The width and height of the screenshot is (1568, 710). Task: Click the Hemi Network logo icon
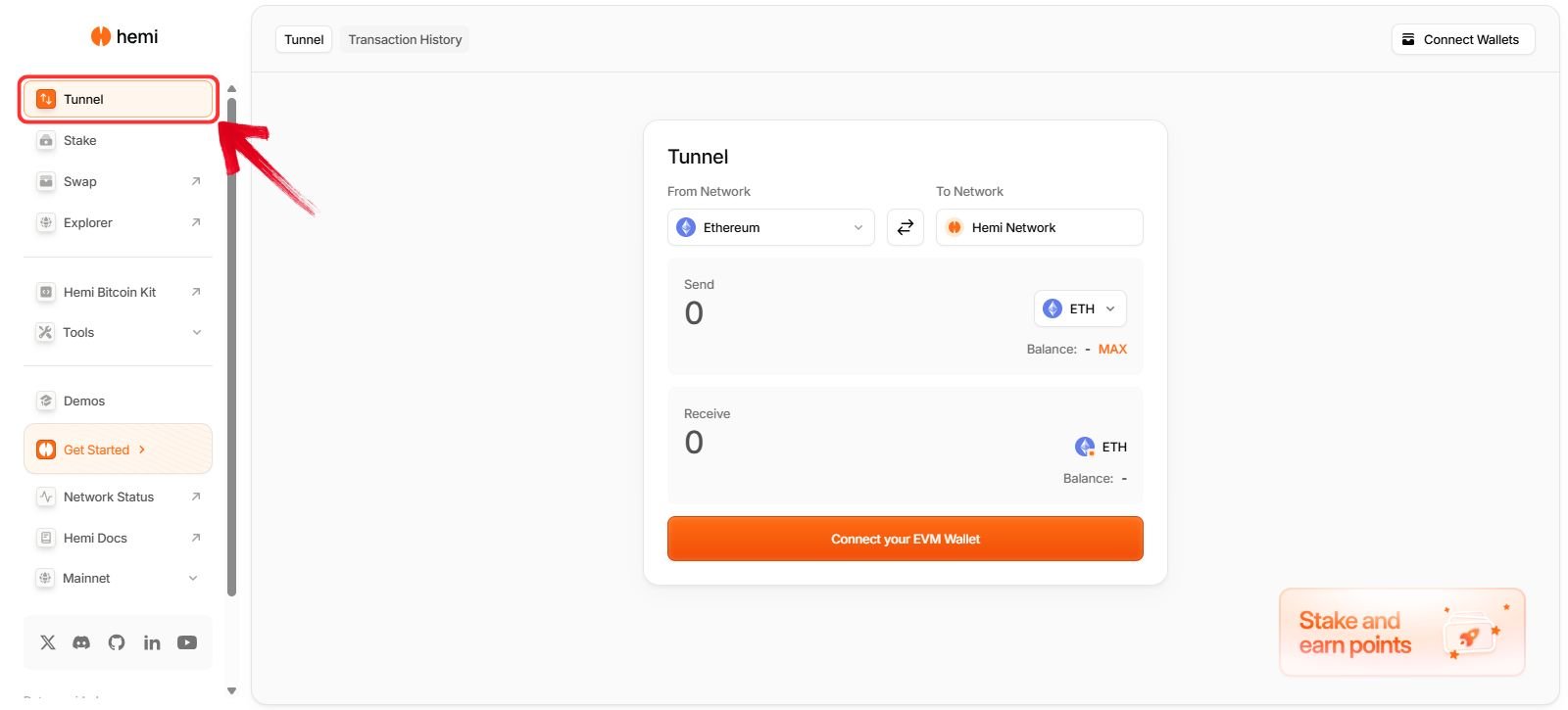[955, 227]
